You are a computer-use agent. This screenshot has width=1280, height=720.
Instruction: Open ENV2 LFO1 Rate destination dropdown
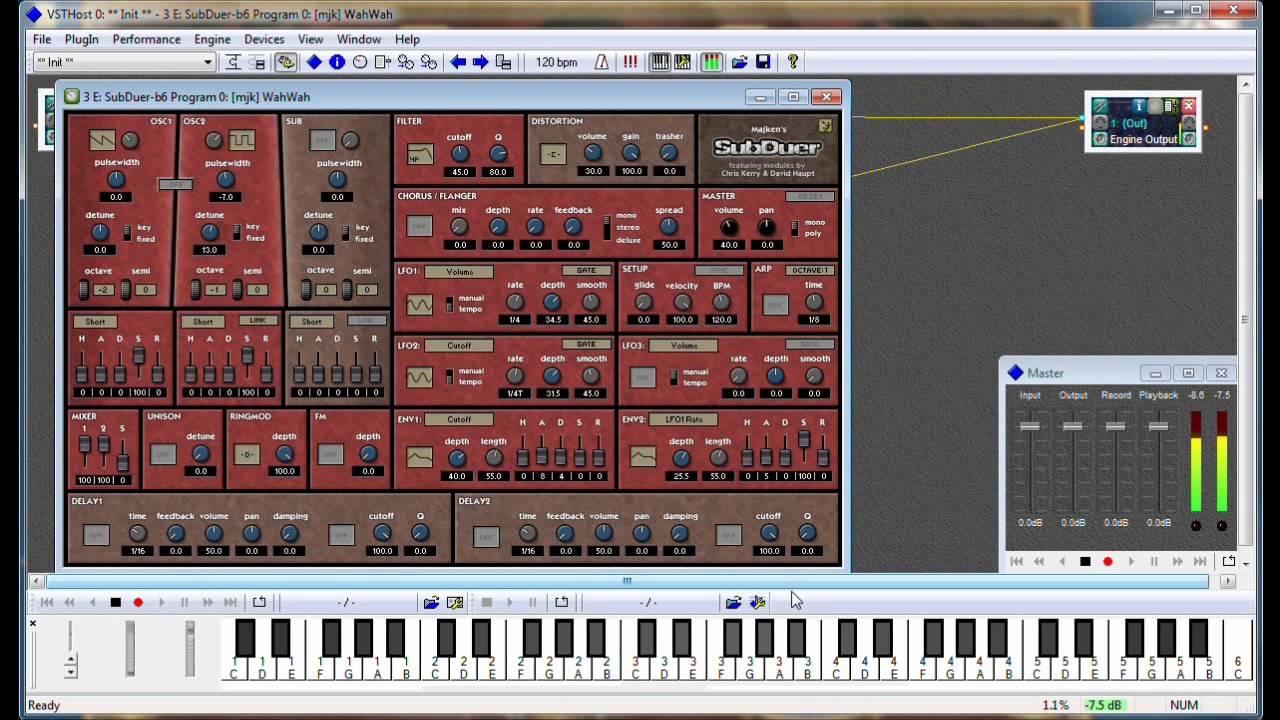pos(683,420)
